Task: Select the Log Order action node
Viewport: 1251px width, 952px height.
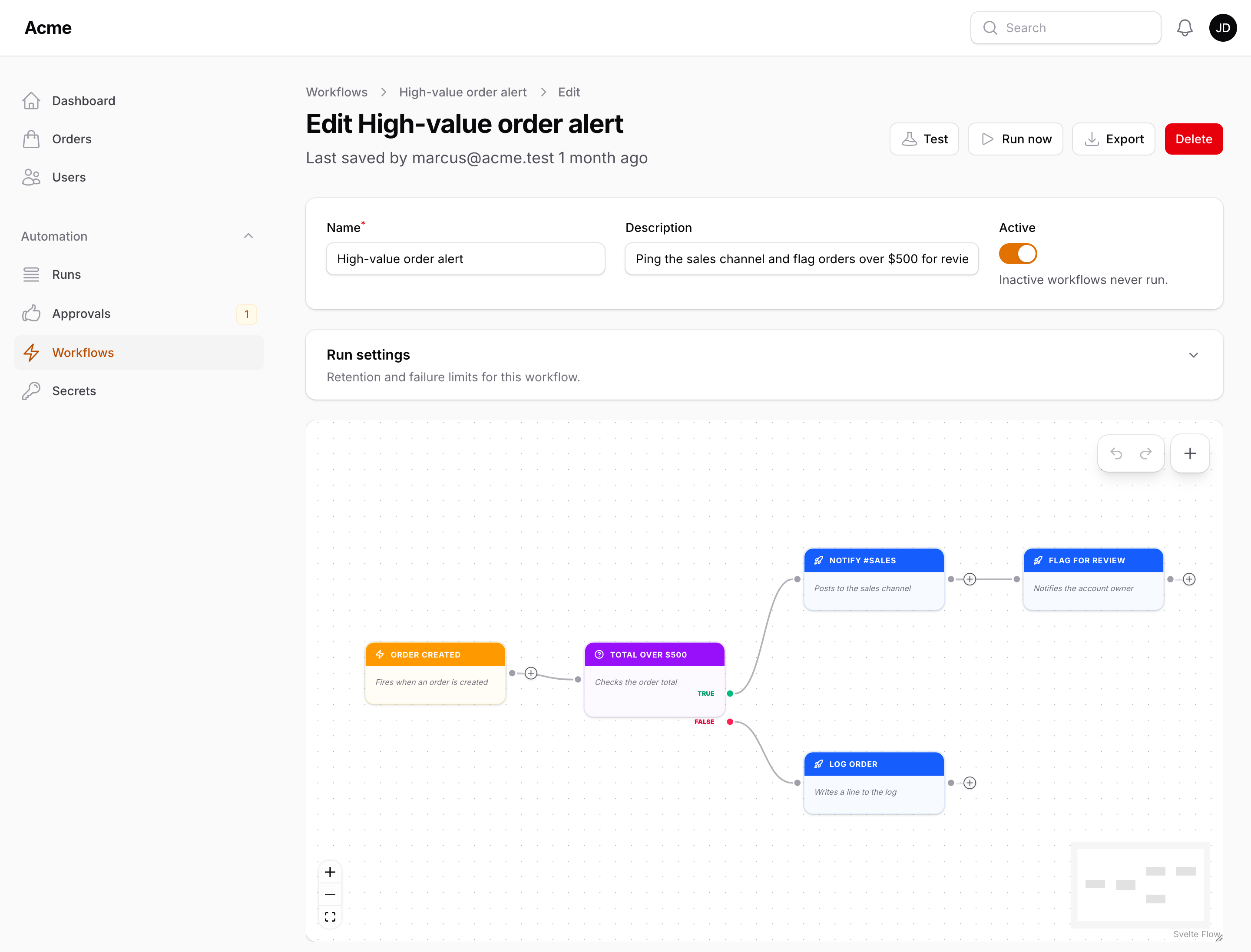Action: tap(874, 783)
